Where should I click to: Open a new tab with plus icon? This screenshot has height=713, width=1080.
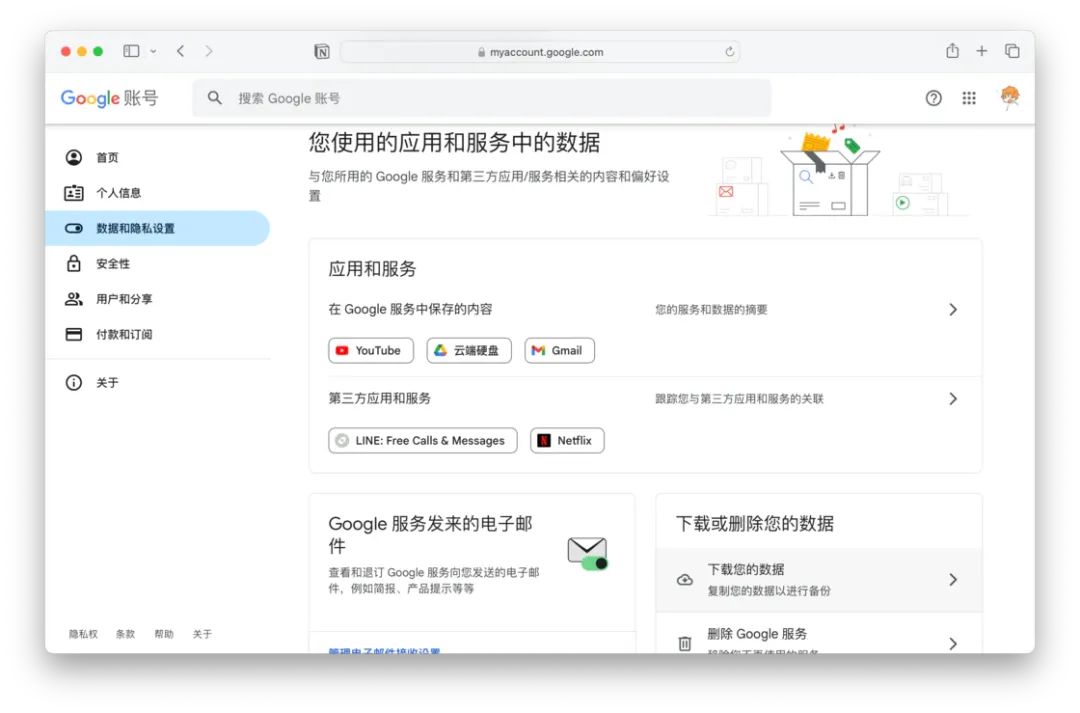(982, 51)
